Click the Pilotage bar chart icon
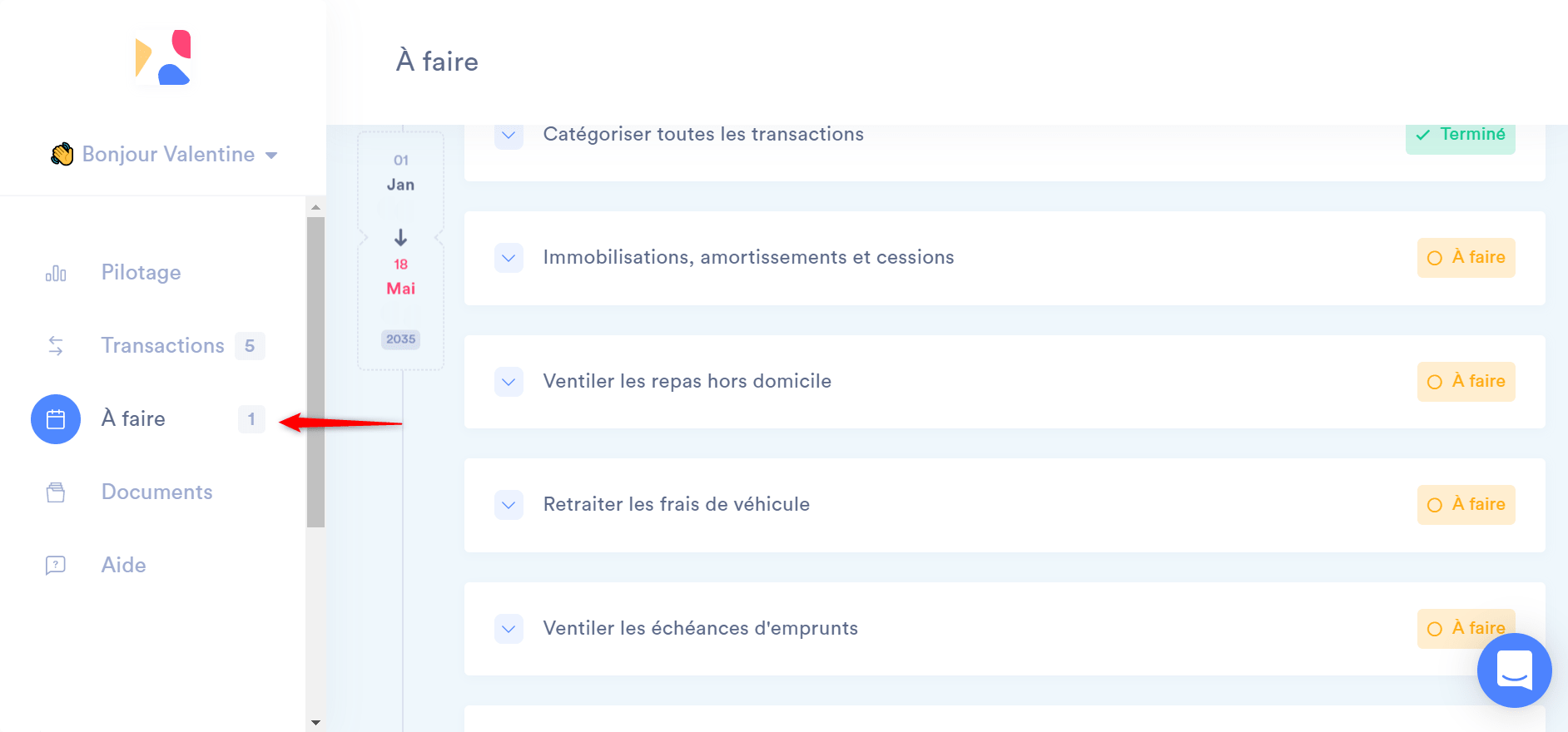 56,274
